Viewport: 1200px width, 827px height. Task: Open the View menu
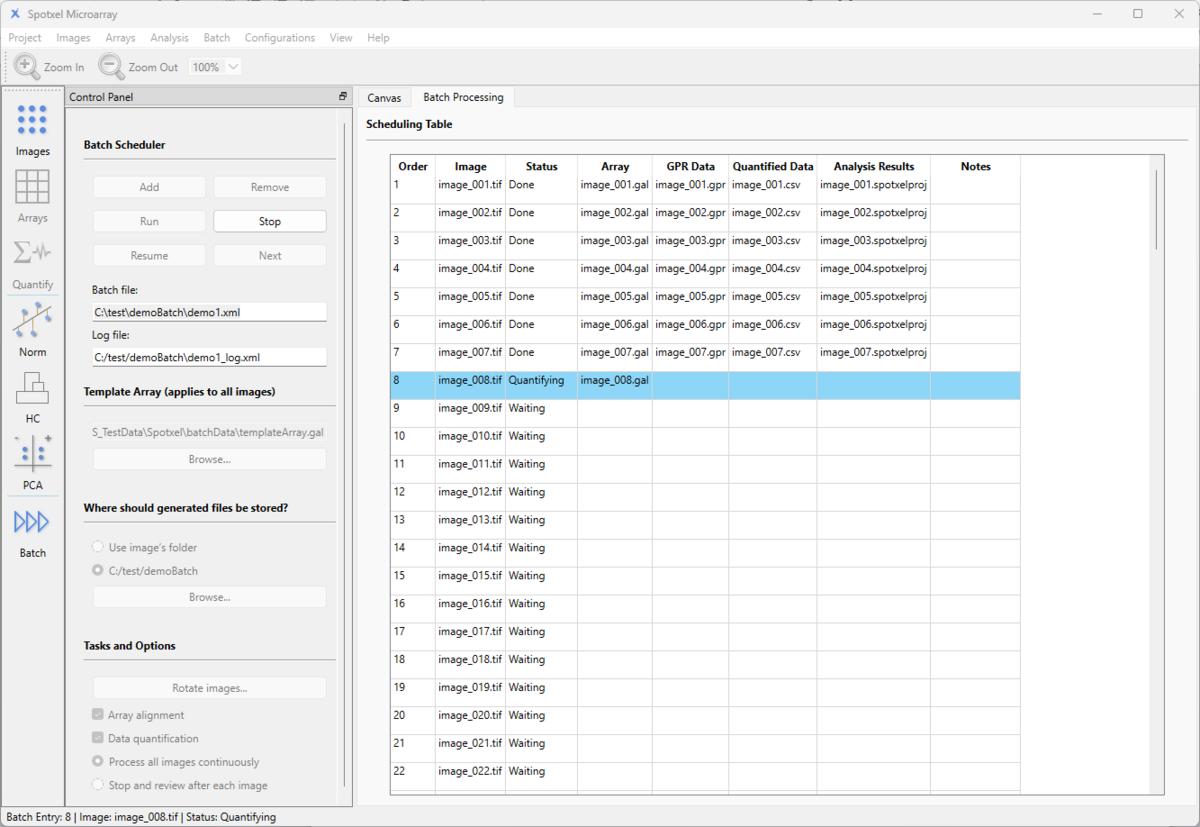click(341, 38)
